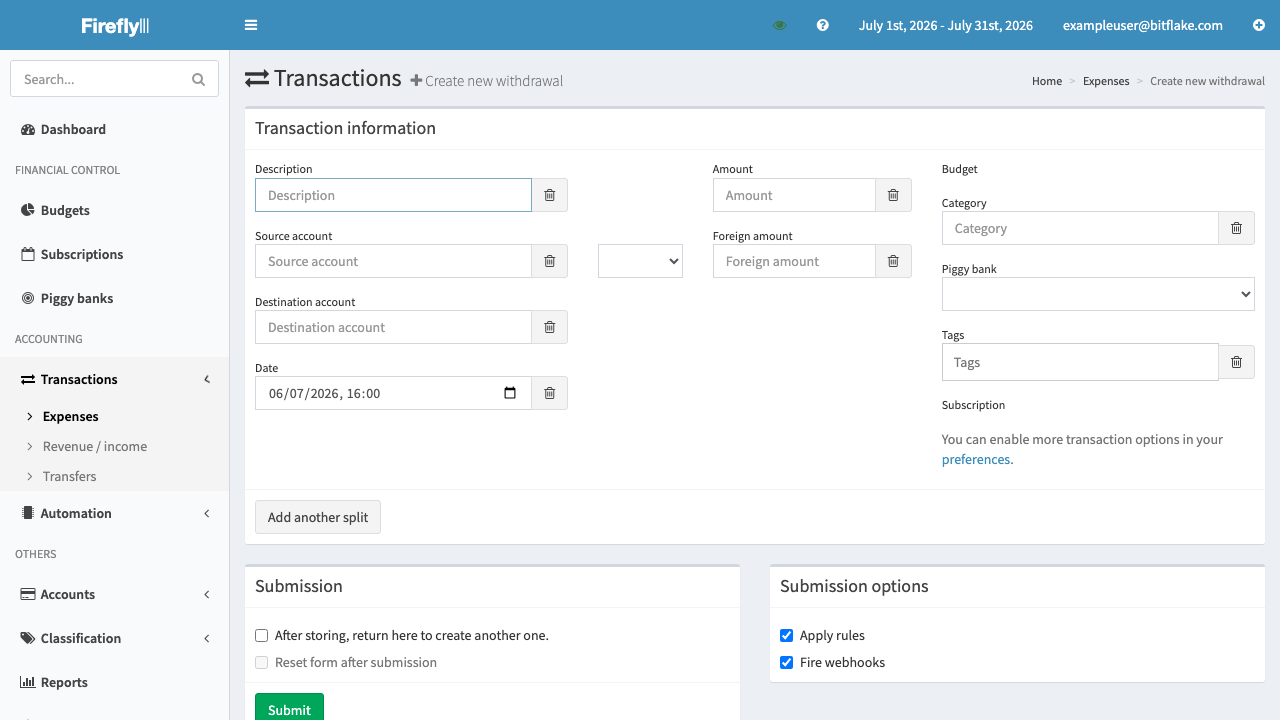Screen dimensions: 1280x720
Task: Click the Home breadcrumb link
Action: (1047, 81)
